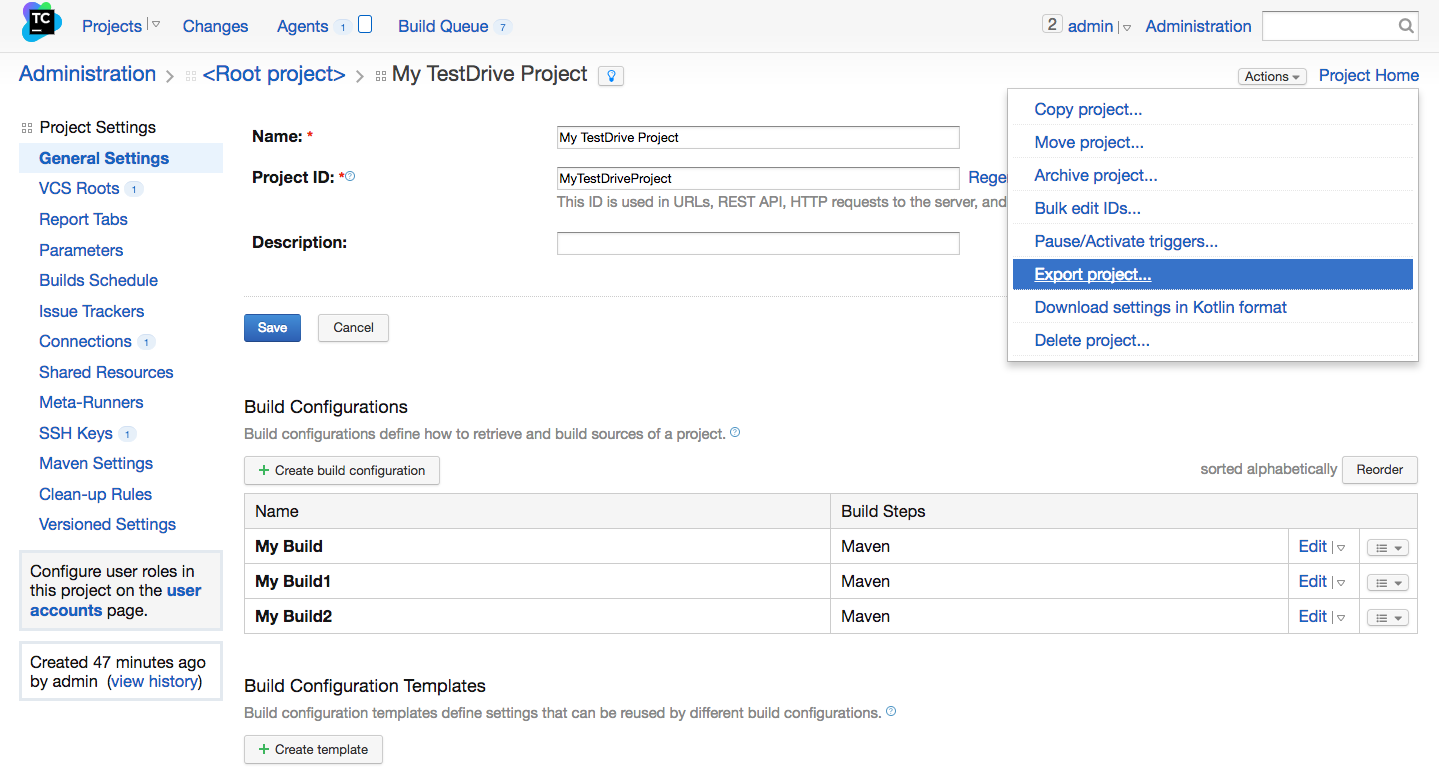The image size is (1439, 778).
Task: Click the Cancel button
Action: point(353,328)
